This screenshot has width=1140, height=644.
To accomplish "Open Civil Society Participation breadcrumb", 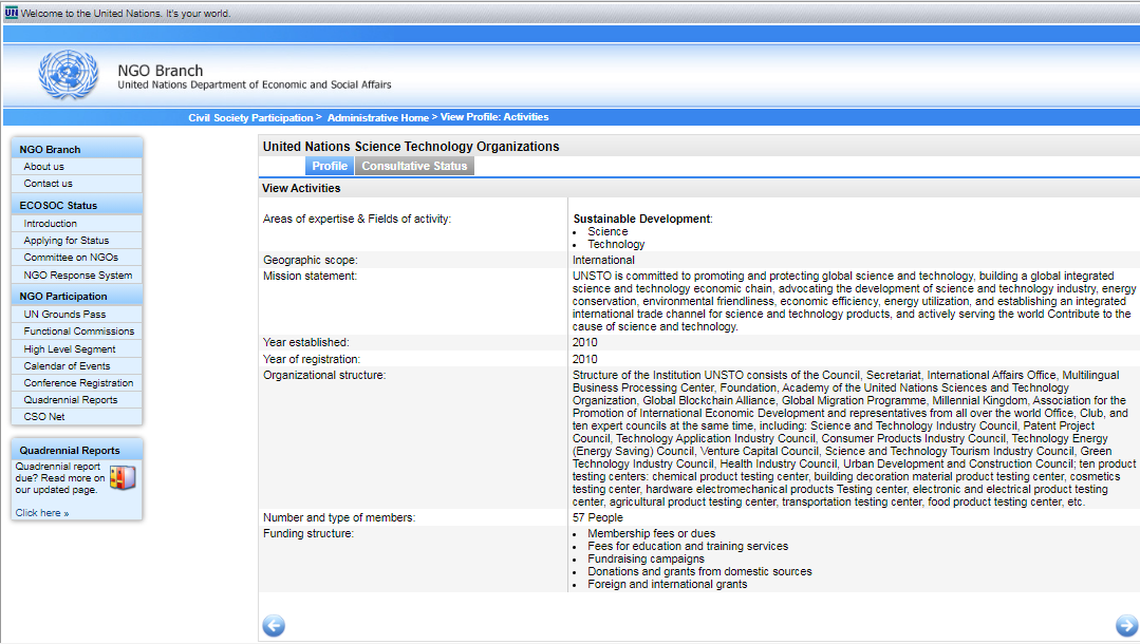I will 251,118.
